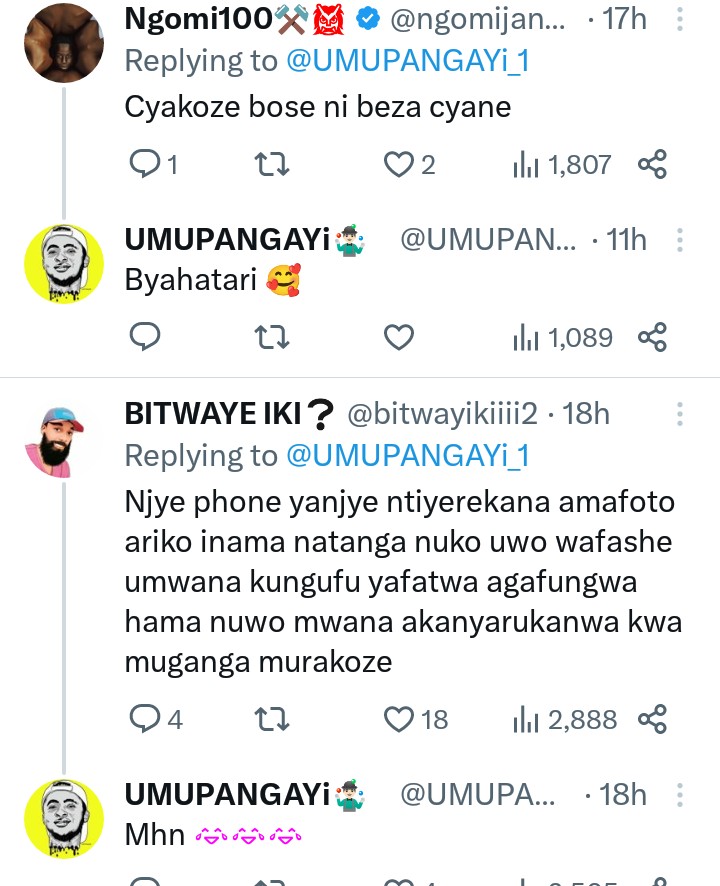Open BITWAYE IKI's profile avatar

click(x=63, y=440)
